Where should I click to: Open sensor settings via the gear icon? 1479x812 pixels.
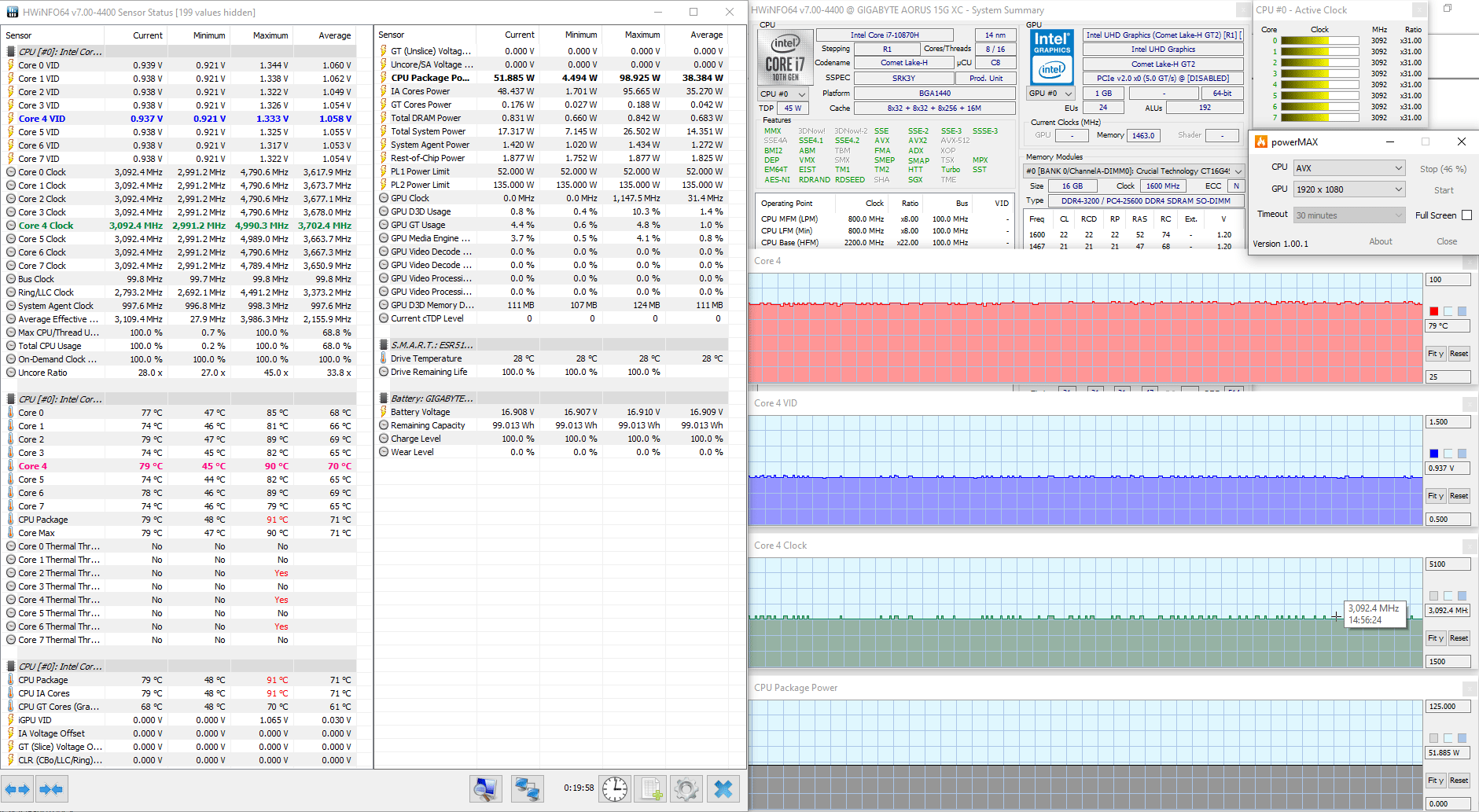(x=686, y=788)
